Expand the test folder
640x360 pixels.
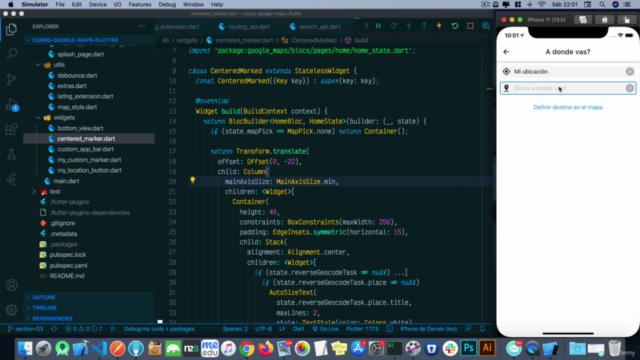tap(34, 191)
